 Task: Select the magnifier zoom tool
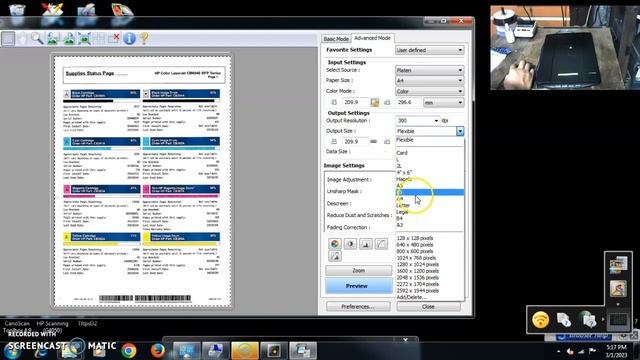(x=37, y=38)
